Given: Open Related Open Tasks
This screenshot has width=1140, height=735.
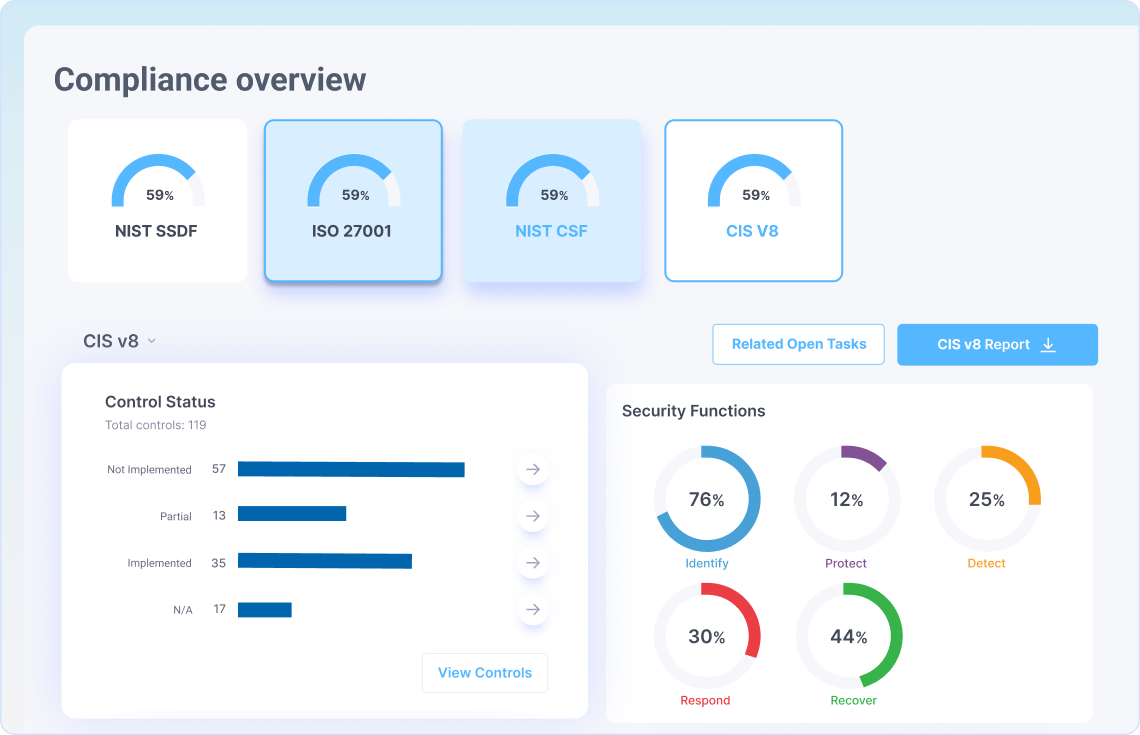Looking at the screenshot, I should pyautogui.click(x=798, y=344).
